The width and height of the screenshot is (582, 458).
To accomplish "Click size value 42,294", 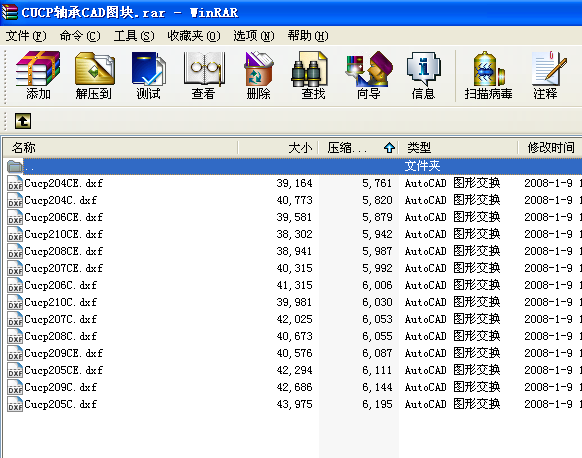I will pyautogui.click(x=294, y=370).
